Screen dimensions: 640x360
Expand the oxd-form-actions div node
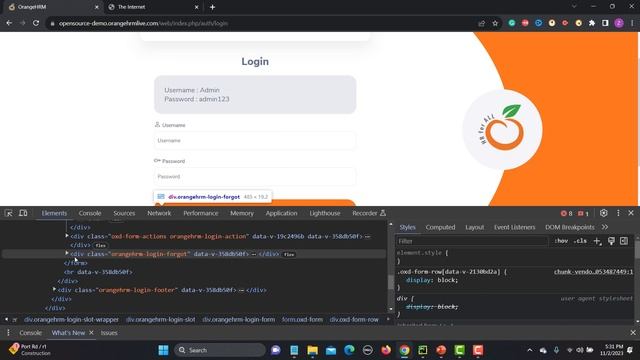click(x=67, y=236)
